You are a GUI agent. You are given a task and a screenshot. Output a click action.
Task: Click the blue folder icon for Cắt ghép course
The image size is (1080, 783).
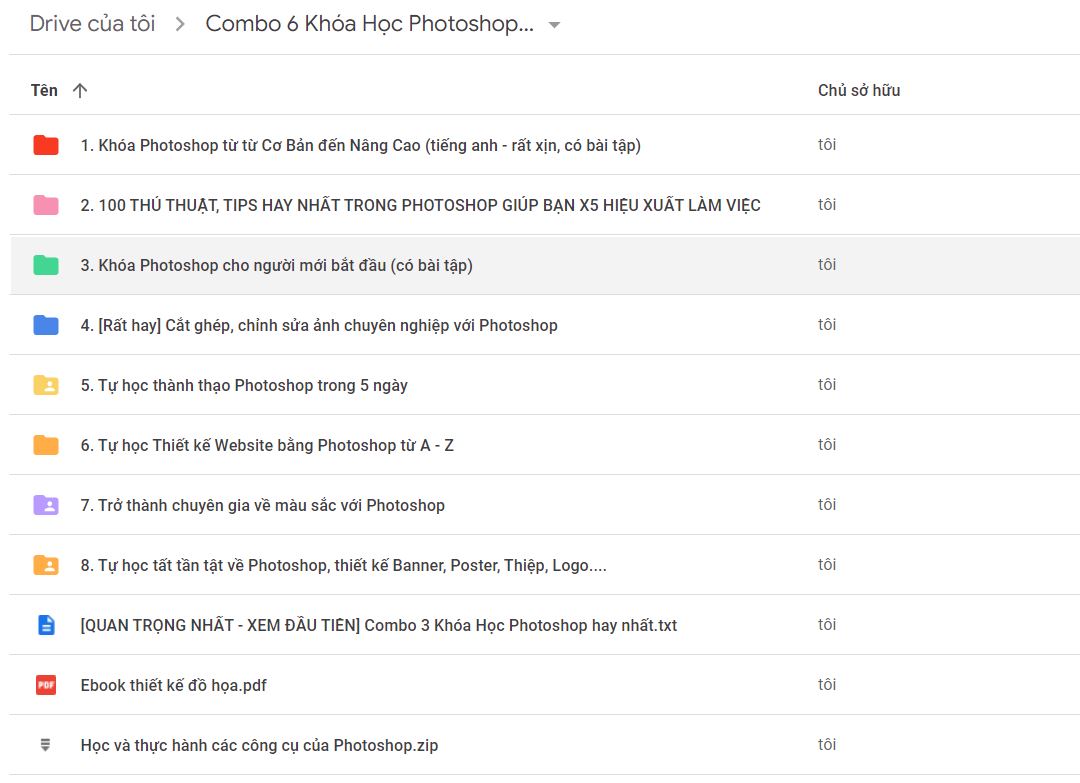tap(45, 325)
